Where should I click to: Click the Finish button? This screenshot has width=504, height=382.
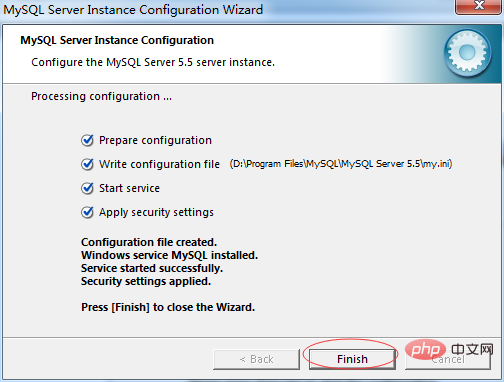(352, 359)
